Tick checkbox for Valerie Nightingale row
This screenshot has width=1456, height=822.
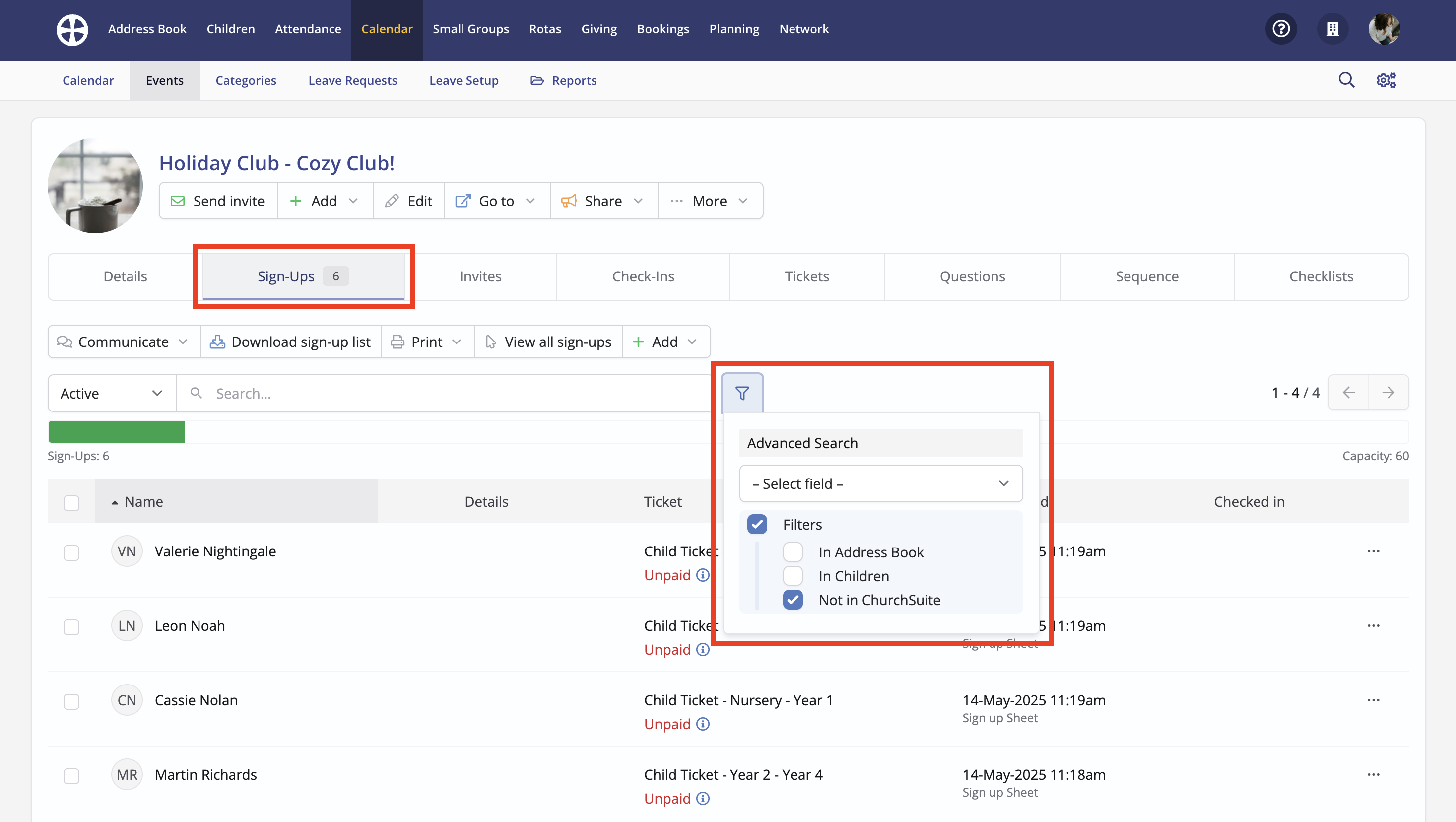pyautogui.click(x=71, y=552)
